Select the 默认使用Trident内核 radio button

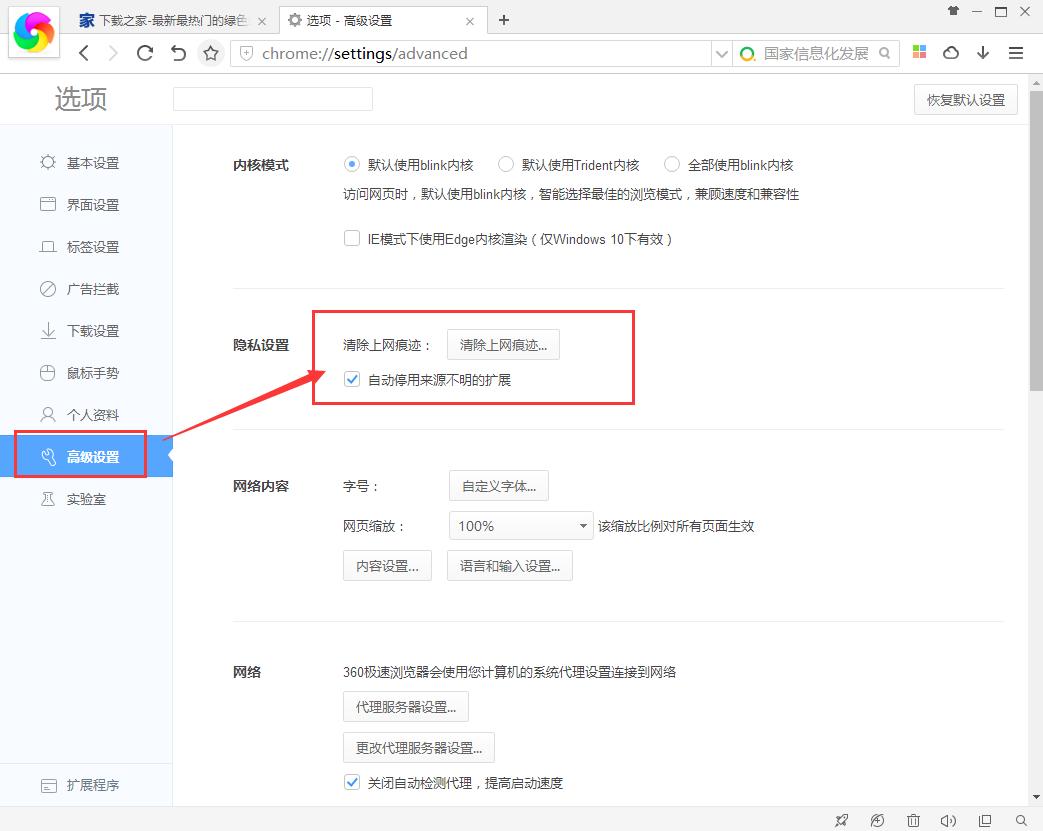pyautogui.click(x=506, y=164)
